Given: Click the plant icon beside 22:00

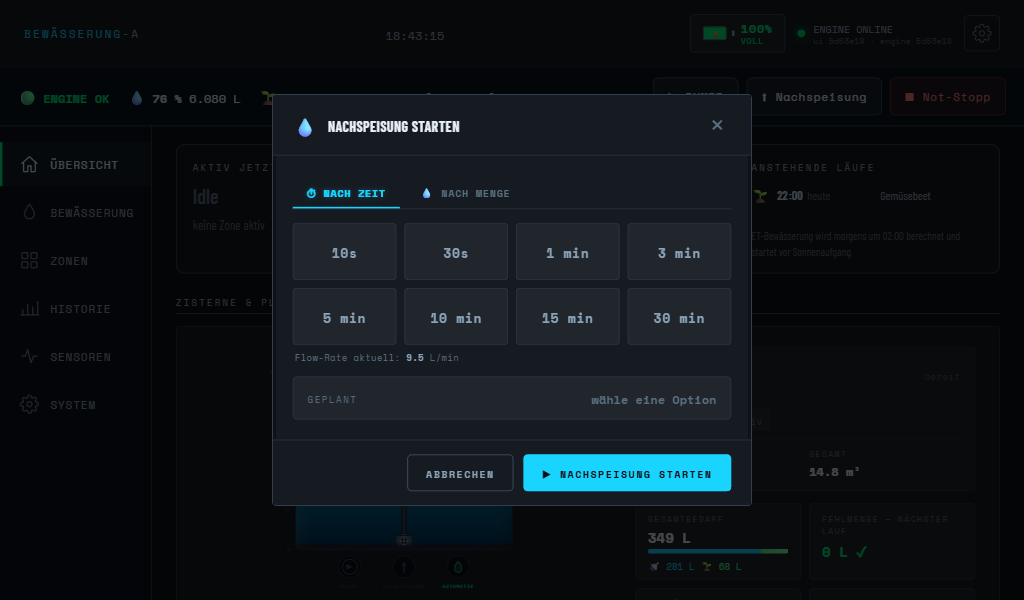Looking at the screenshot, I should tap(760, 196).
